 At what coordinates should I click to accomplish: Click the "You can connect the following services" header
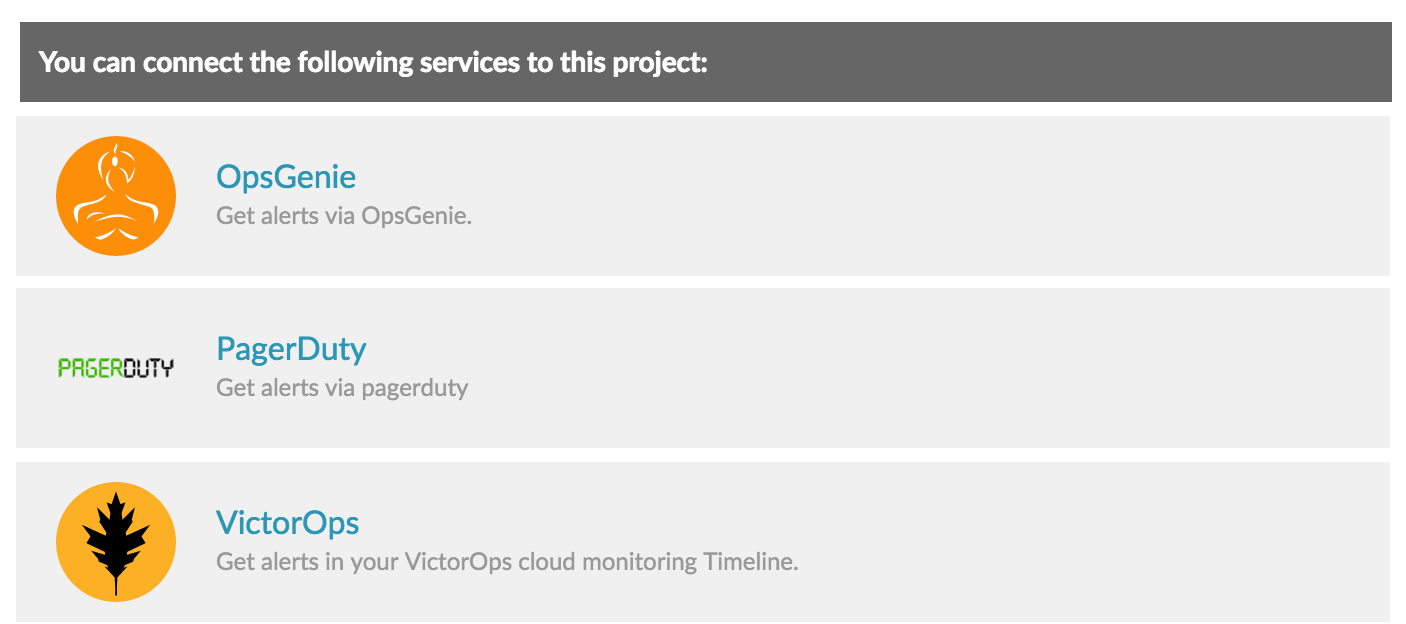[x=373, y=62]
